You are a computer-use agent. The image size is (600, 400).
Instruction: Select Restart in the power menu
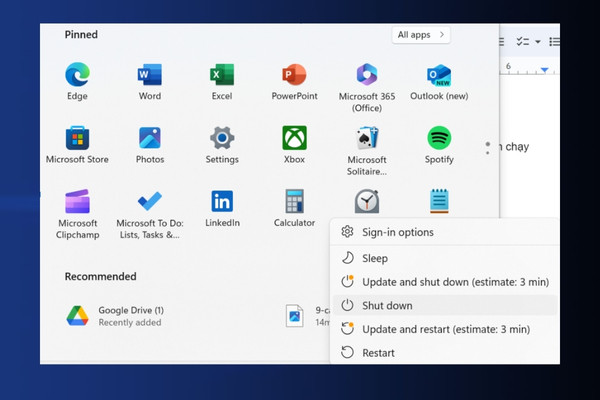pyautogui.click(x=445, y=353)
